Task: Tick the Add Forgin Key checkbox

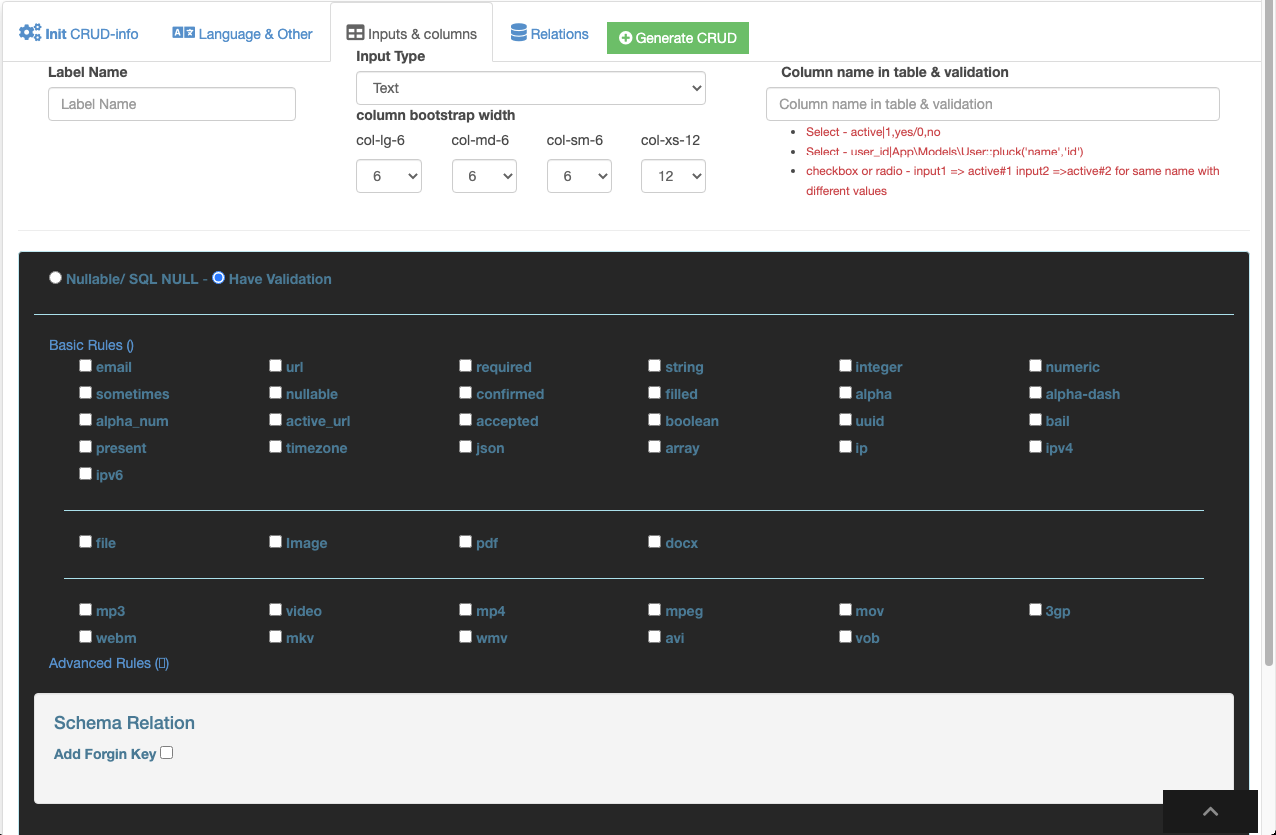Action: click(x=167, y=753)
